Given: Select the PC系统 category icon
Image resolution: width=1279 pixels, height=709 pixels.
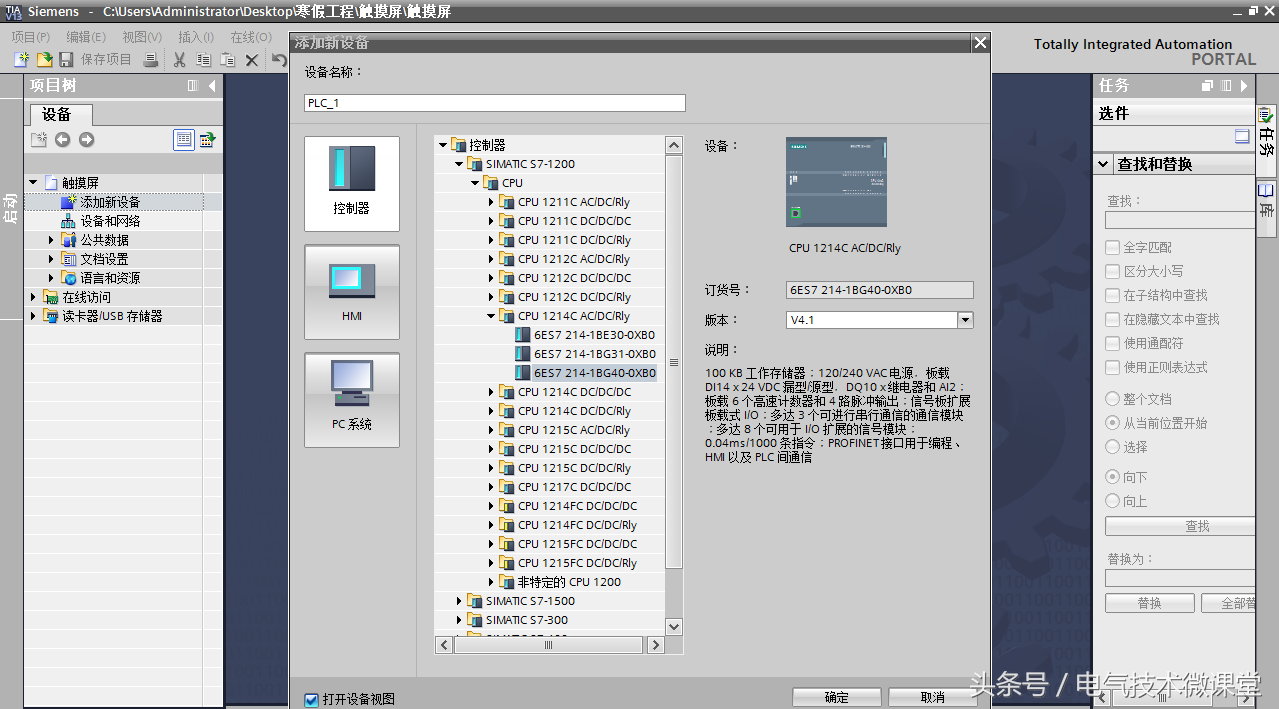Looking at the screenshot, I should 352,400.
